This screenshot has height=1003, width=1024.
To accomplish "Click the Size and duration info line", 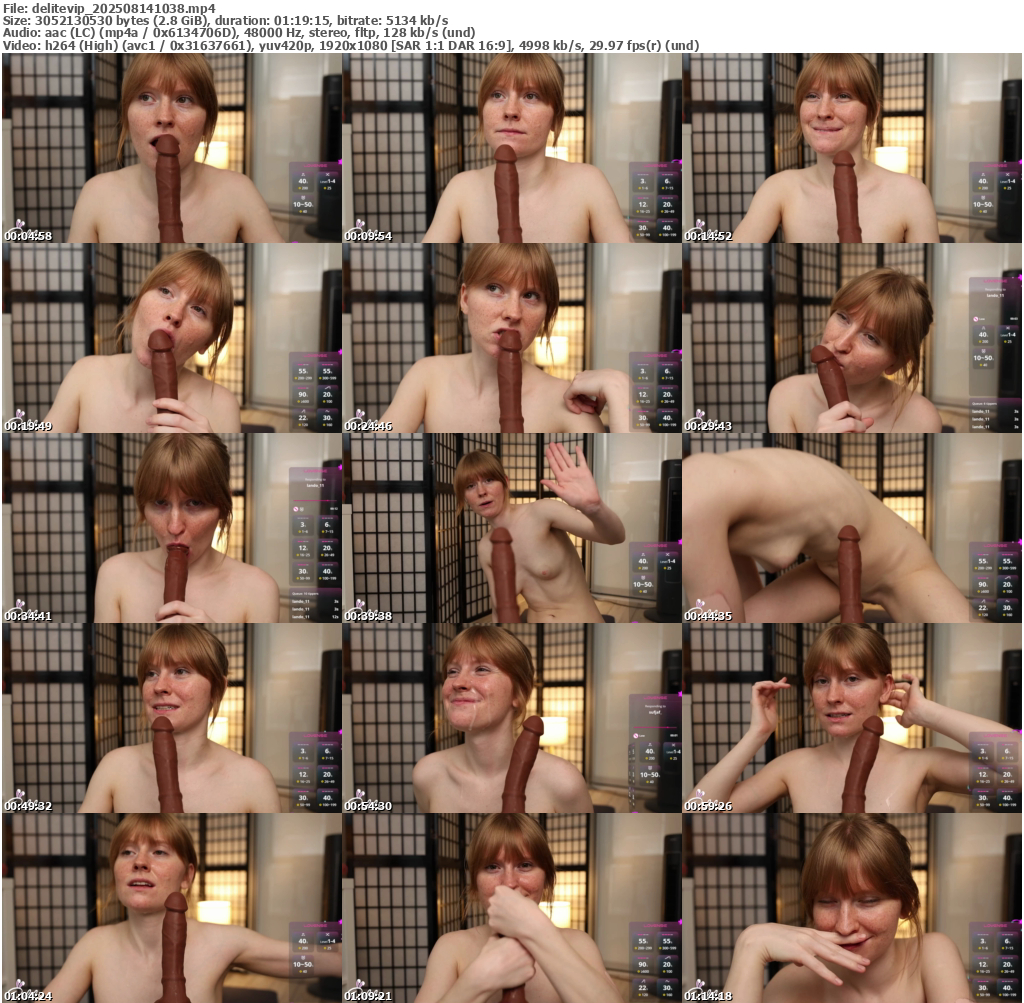I will [x=225, y=20].
